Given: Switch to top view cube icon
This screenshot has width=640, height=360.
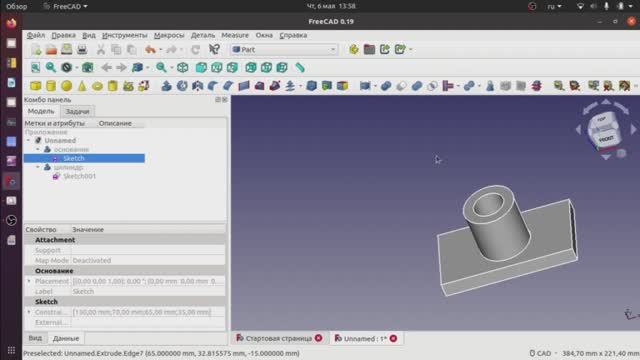Looking at the screenshot, I should point(217,68).
